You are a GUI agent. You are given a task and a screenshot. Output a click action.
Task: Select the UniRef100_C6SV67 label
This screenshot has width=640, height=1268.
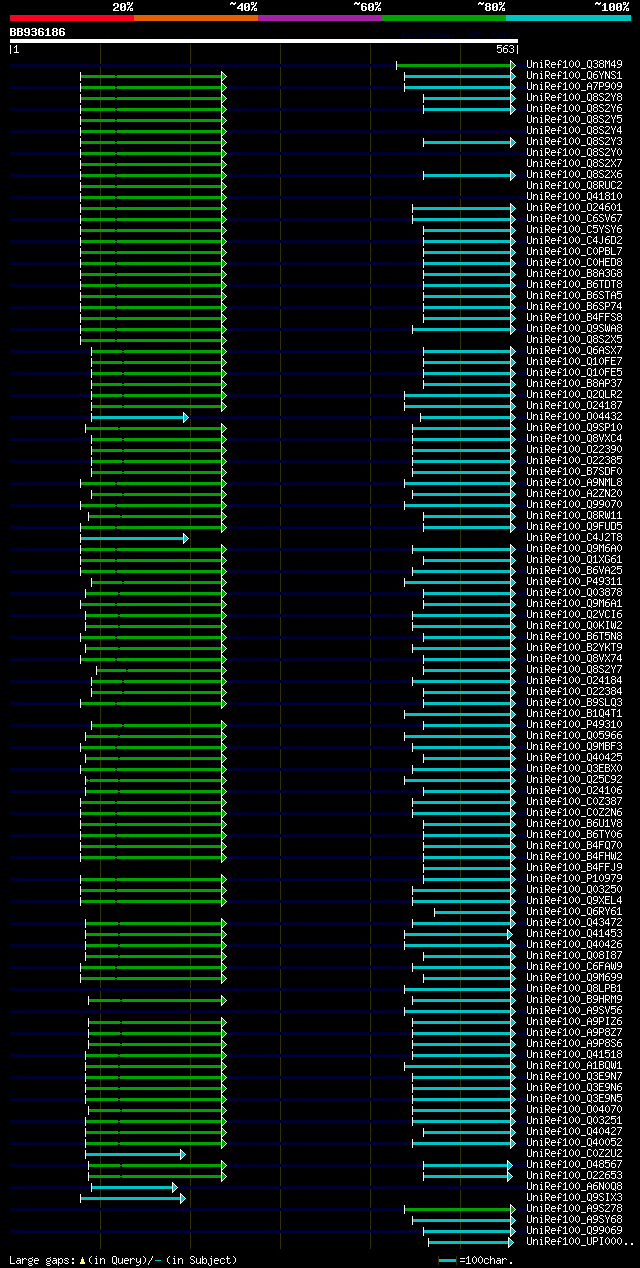[x=576, y=219]
